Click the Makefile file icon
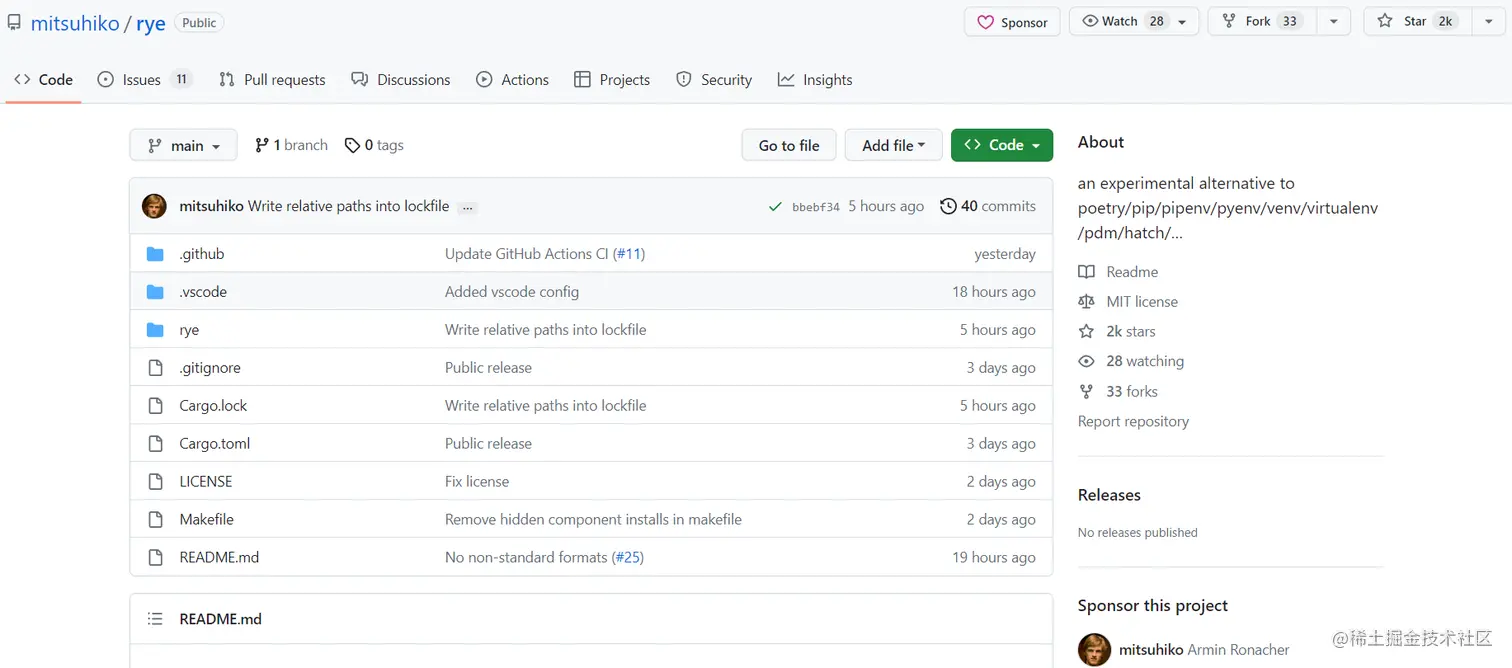 coord(155,520)
